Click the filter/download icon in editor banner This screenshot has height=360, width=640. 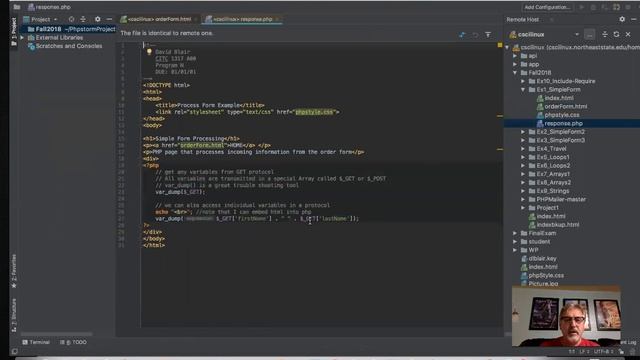488,35
